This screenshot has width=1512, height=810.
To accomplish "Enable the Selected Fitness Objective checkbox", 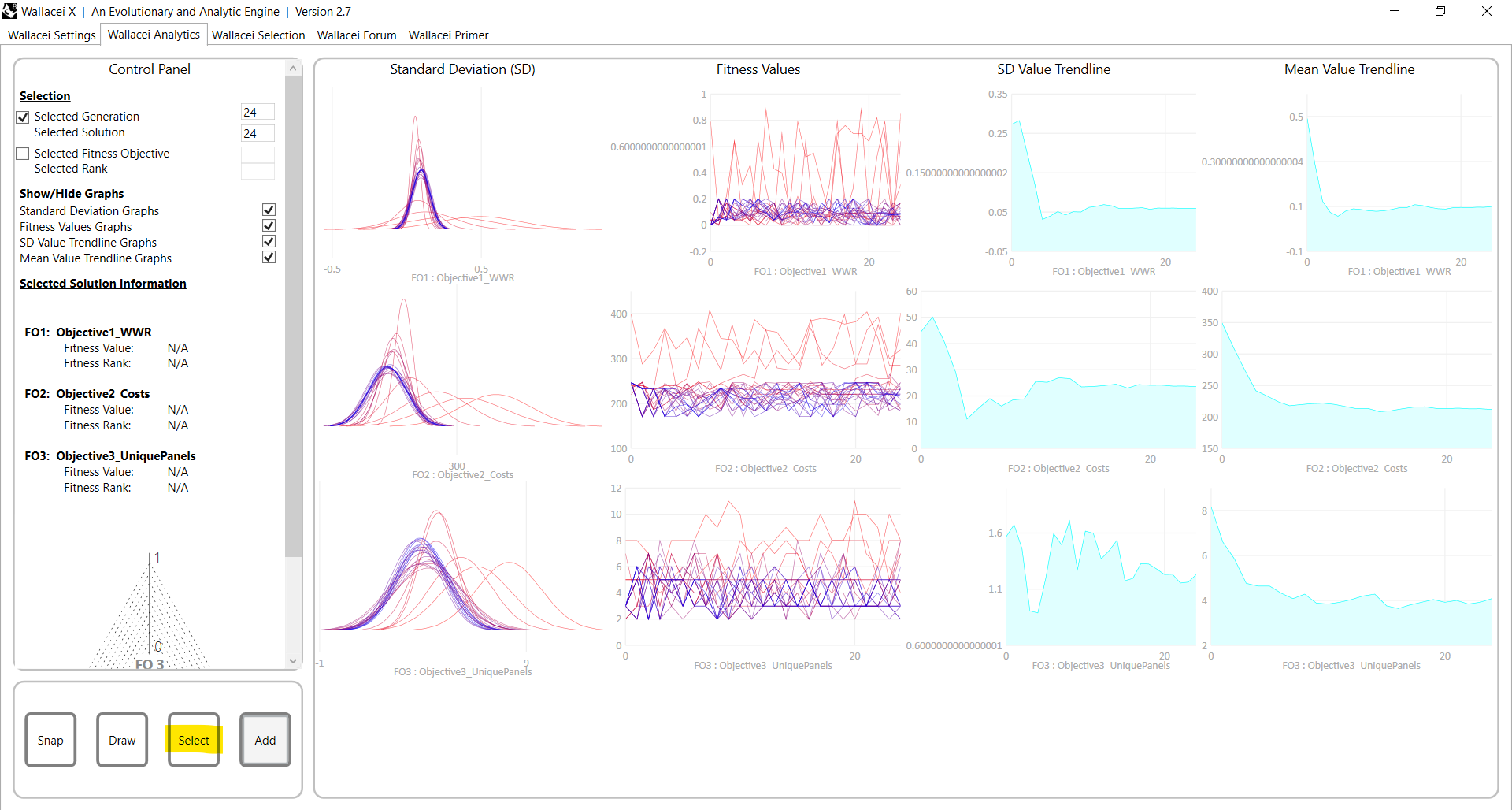I will point(22,153).
